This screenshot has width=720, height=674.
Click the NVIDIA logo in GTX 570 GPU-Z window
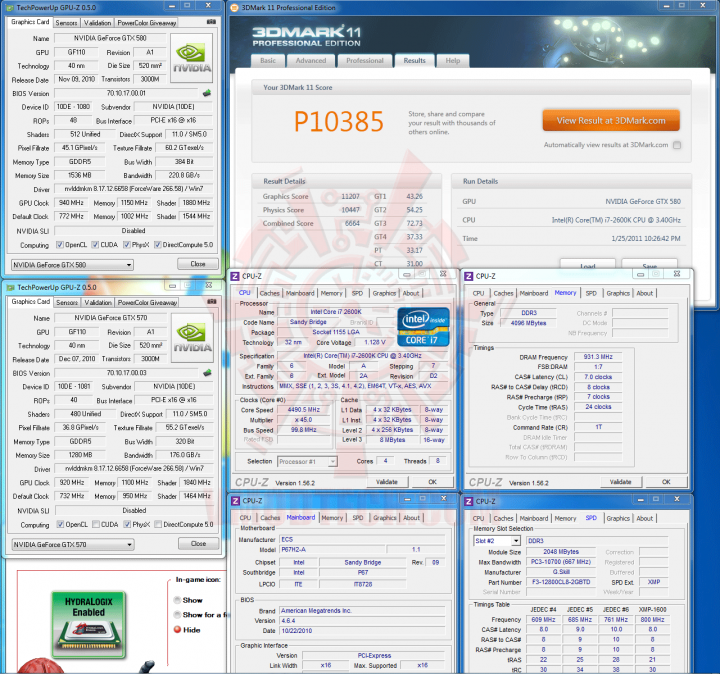coord(192,337)
